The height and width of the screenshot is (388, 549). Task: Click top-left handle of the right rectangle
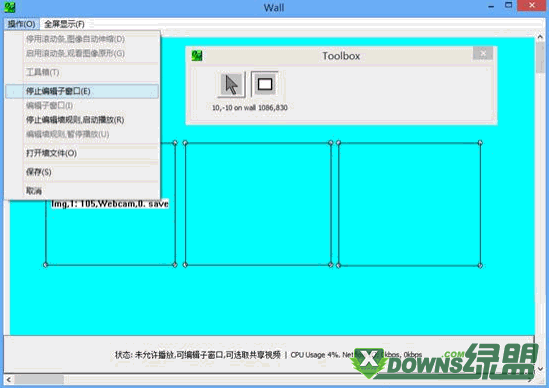click(x=339, y=143)
